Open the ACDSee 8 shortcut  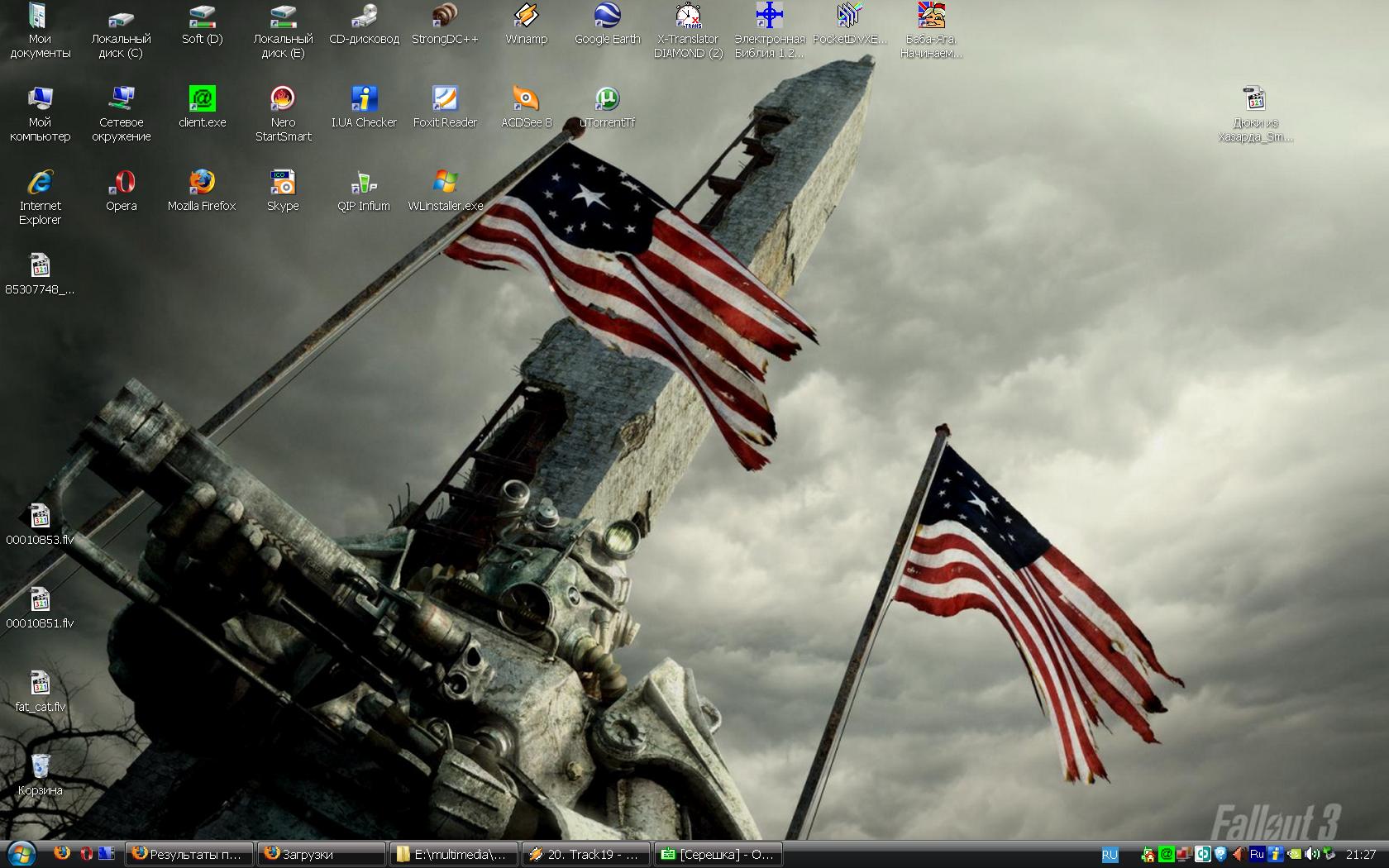click(x=526, y=99)
